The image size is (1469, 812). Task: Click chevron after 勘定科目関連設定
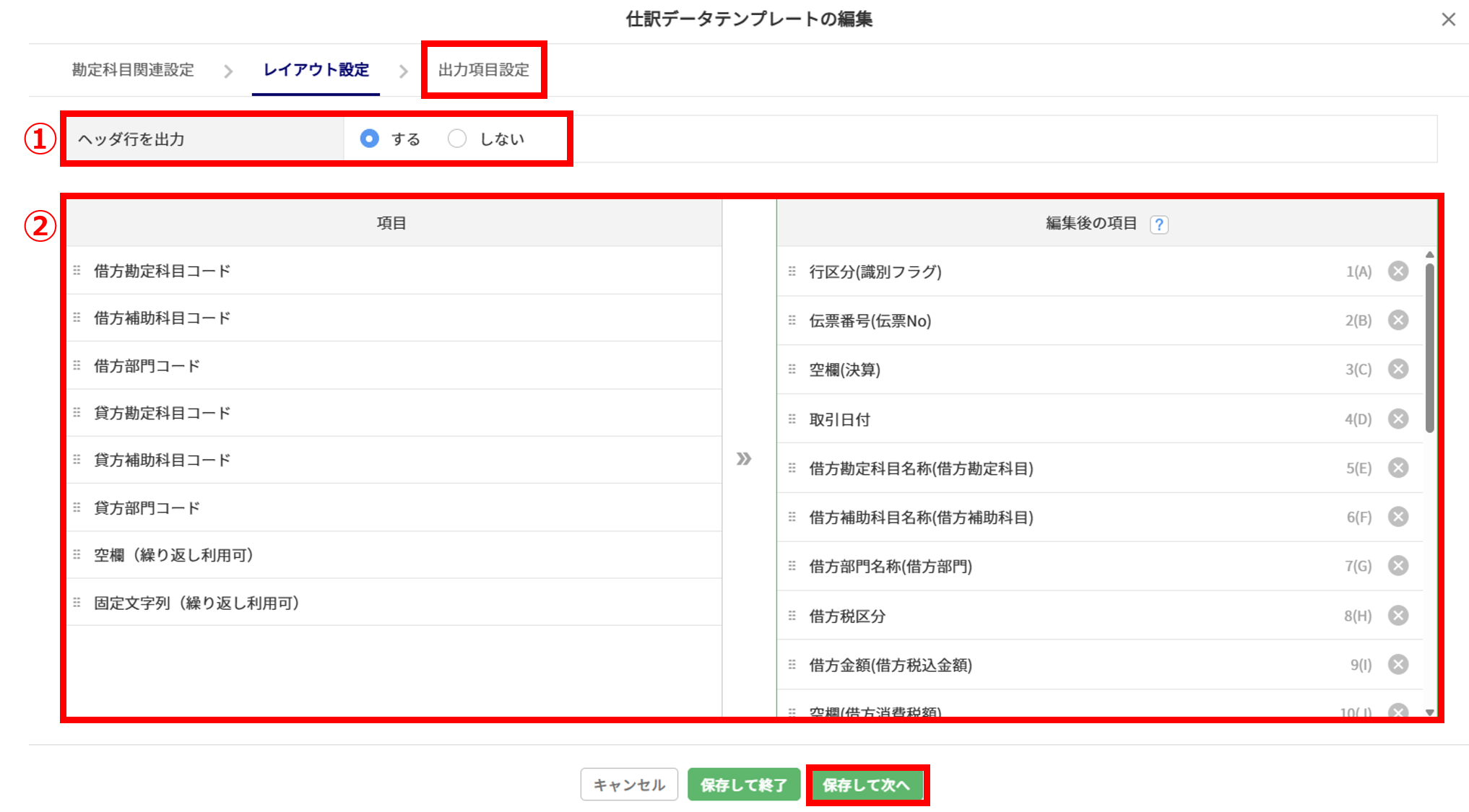[228, 71]
